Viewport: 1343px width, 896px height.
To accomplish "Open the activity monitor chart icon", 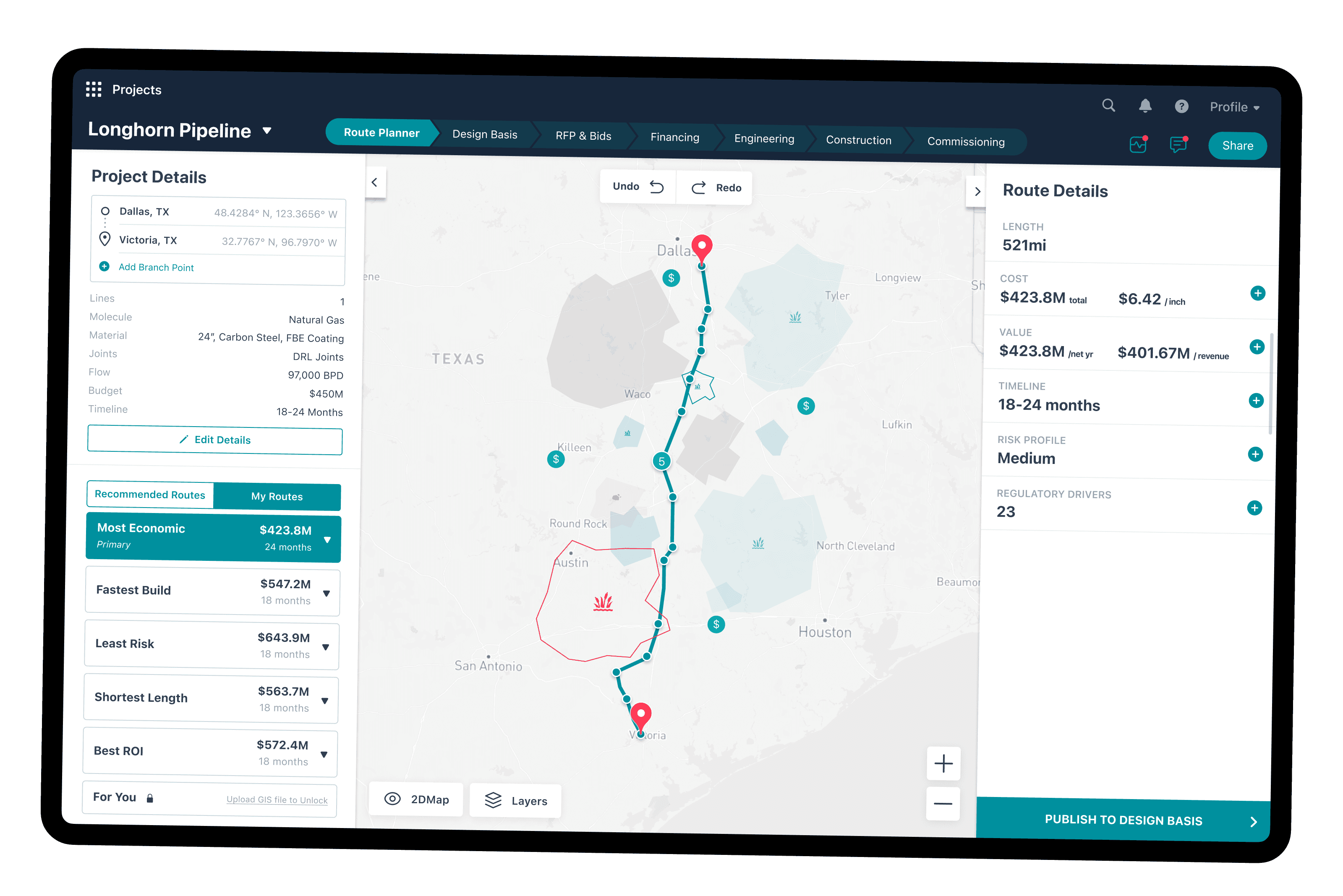I will [1138, 144].
